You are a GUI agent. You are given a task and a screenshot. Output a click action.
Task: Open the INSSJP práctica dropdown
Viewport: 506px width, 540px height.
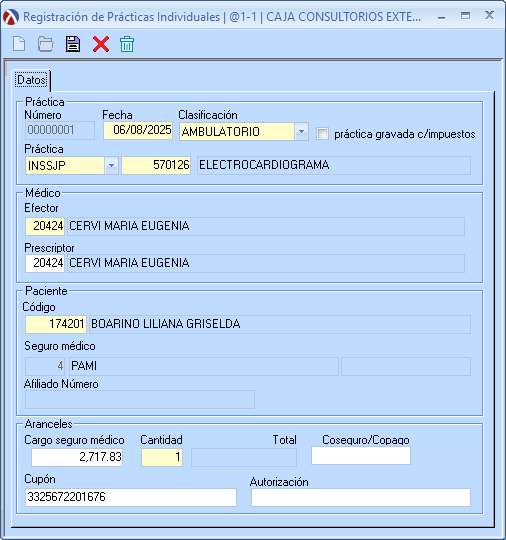(x=111, y=166)
